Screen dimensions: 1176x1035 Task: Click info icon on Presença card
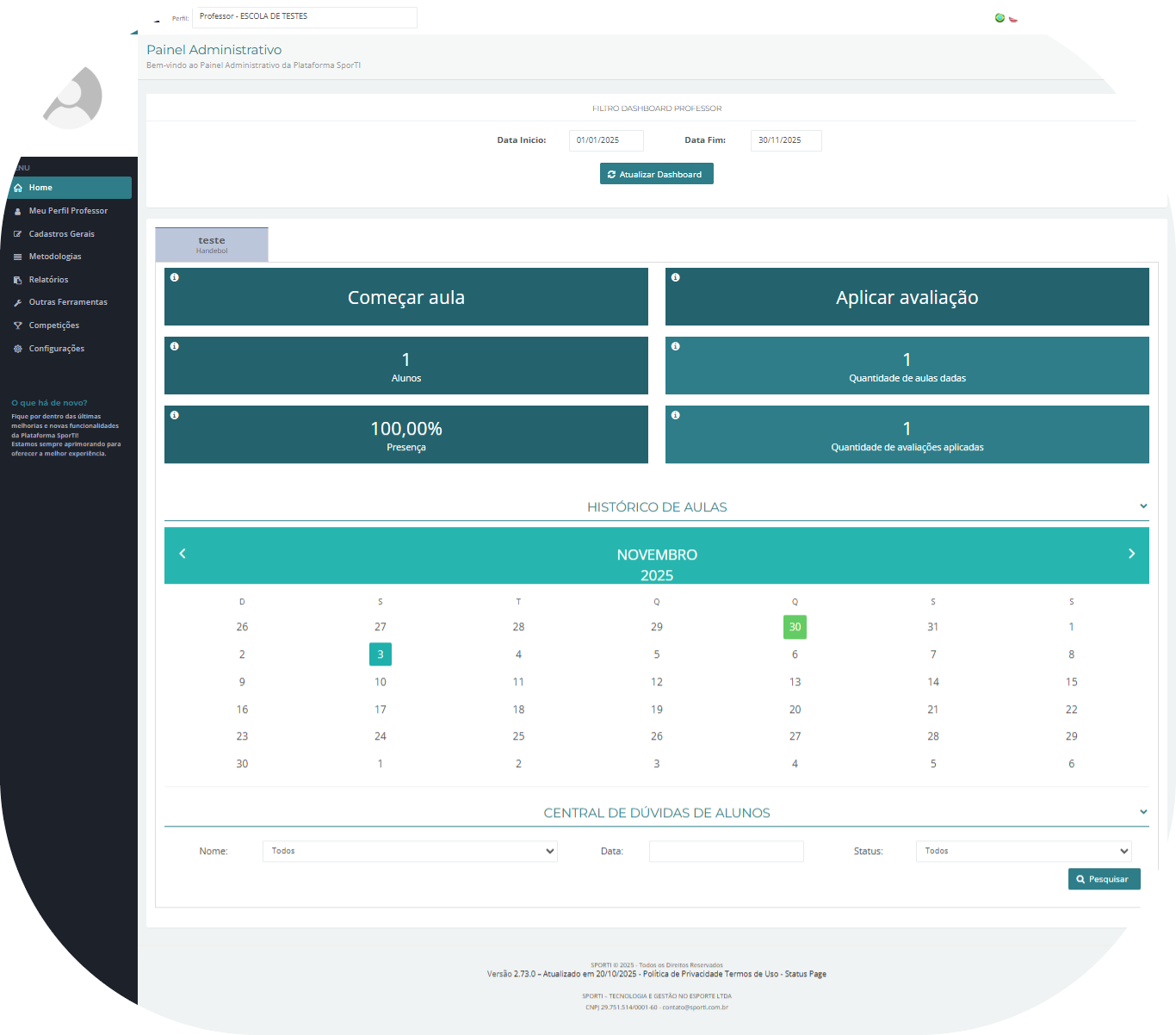(x=175, y=415)
